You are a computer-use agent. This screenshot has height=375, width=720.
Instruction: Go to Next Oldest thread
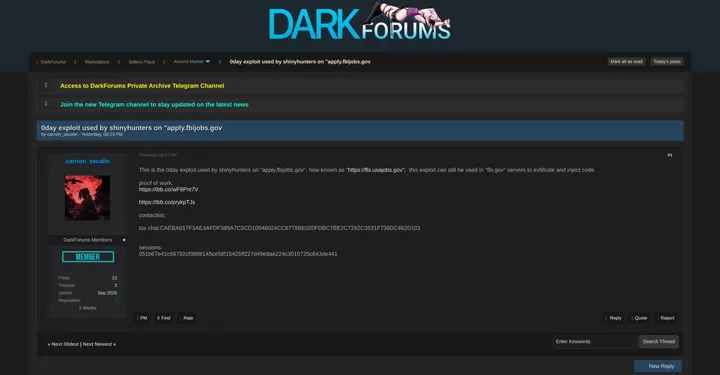coord(63,344)
